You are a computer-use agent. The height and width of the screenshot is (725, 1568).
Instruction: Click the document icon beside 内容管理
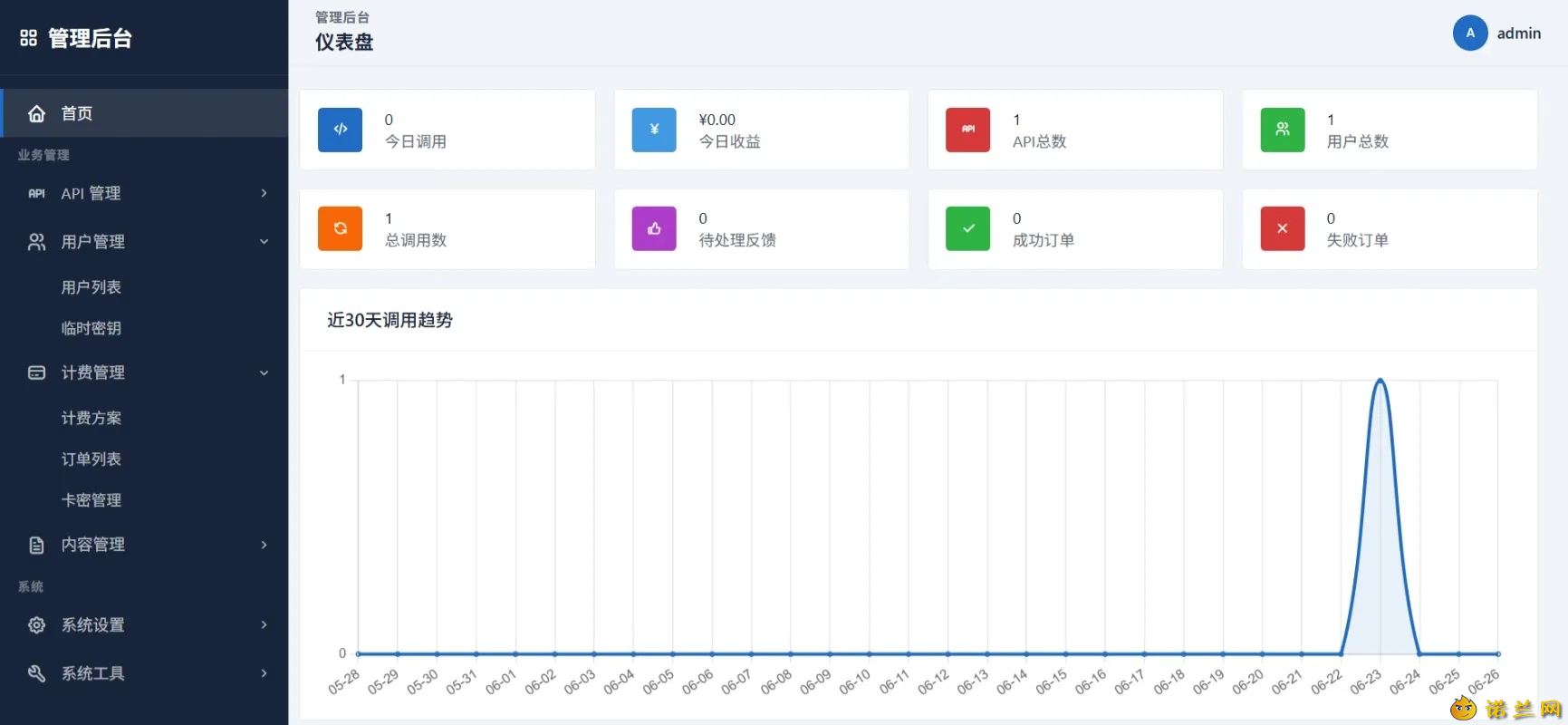coord(36,545)
